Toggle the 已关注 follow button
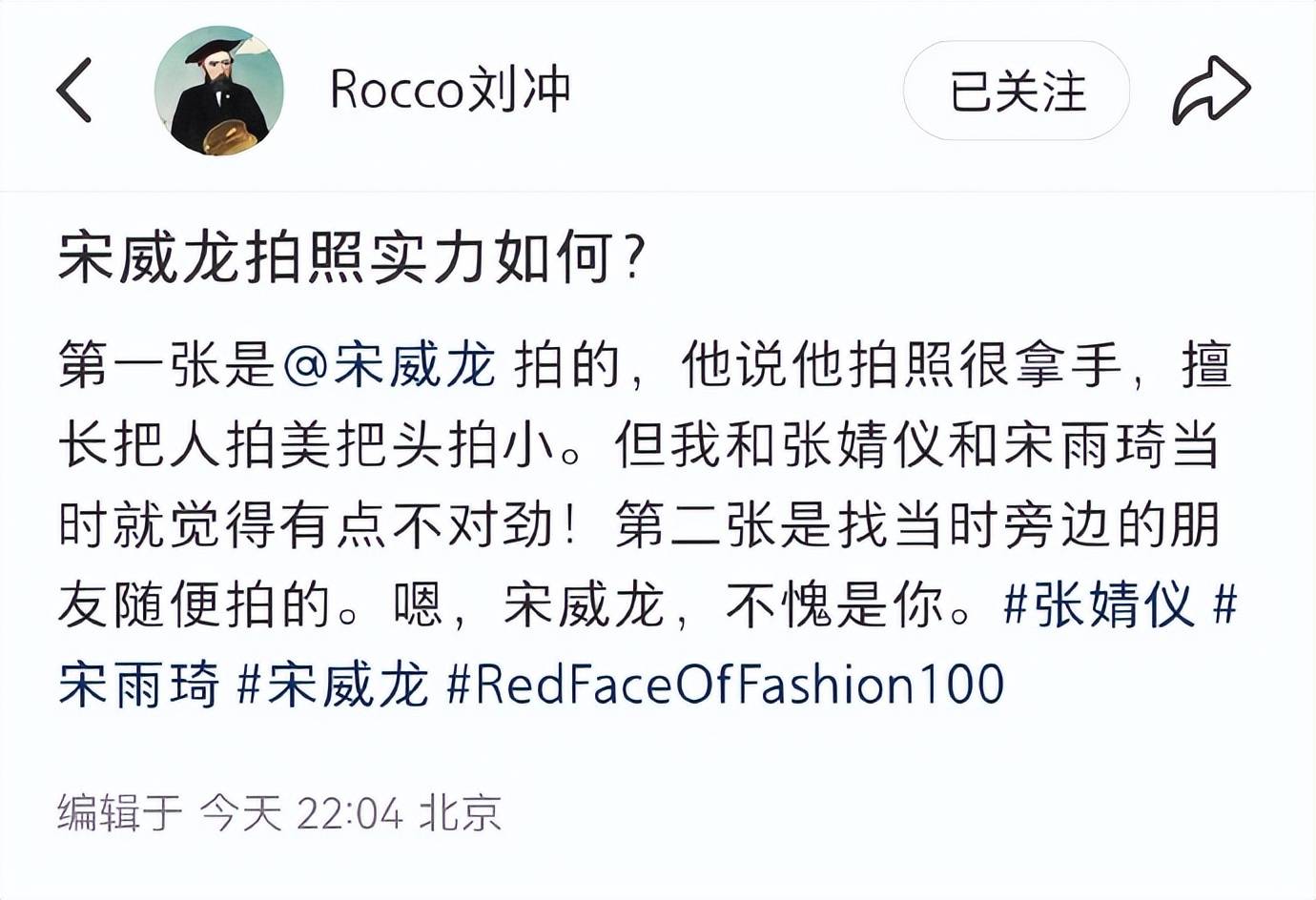 pyautogui.click(x=1016, y=92)
